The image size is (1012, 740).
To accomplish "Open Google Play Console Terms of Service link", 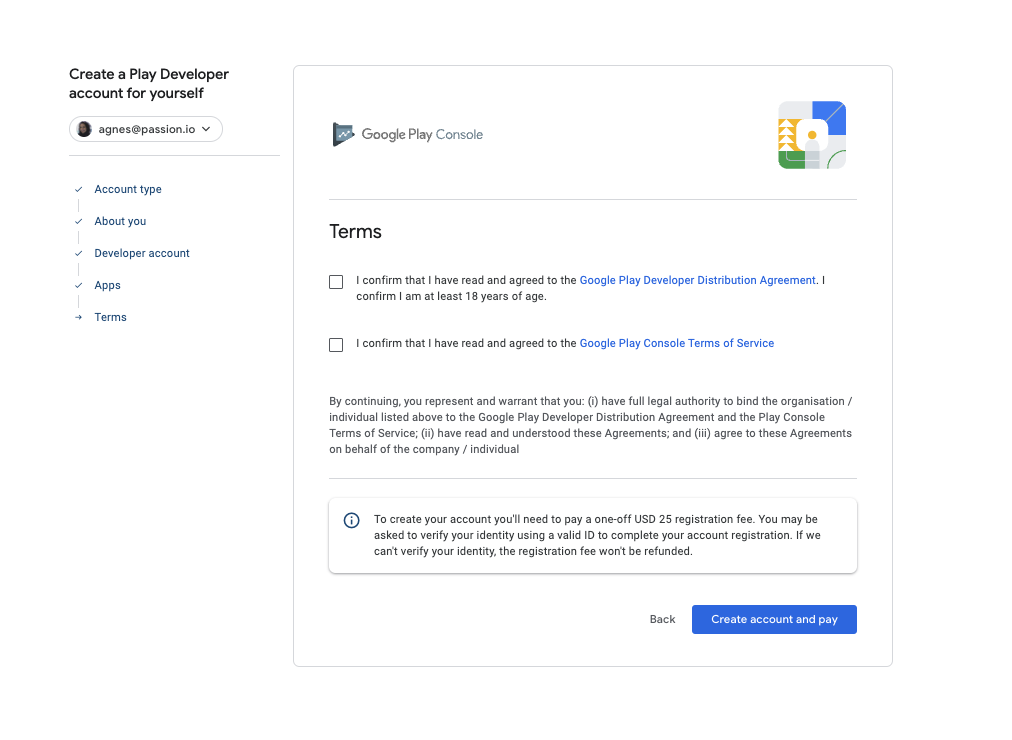I will (676, 343).
